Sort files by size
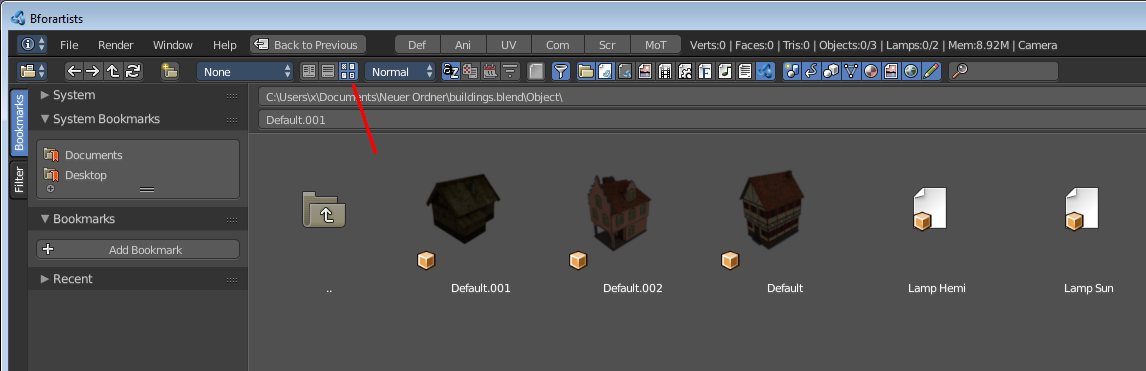This screenshot has width=1146, height=371. [509, 71]
